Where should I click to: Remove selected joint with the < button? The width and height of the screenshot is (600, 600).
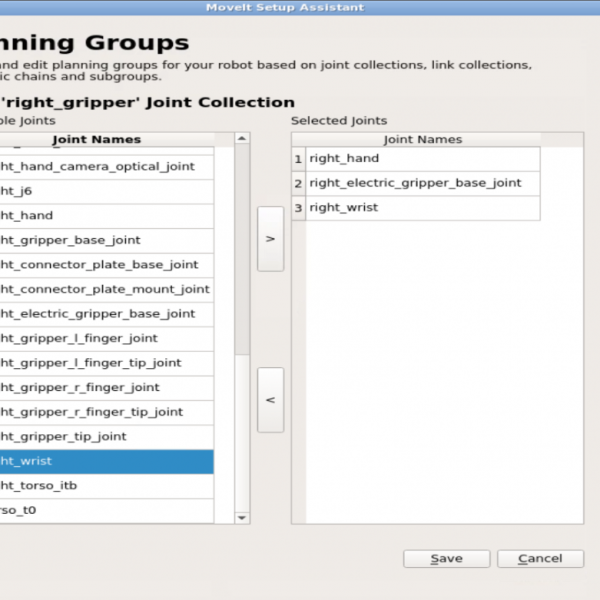point(271,400)
